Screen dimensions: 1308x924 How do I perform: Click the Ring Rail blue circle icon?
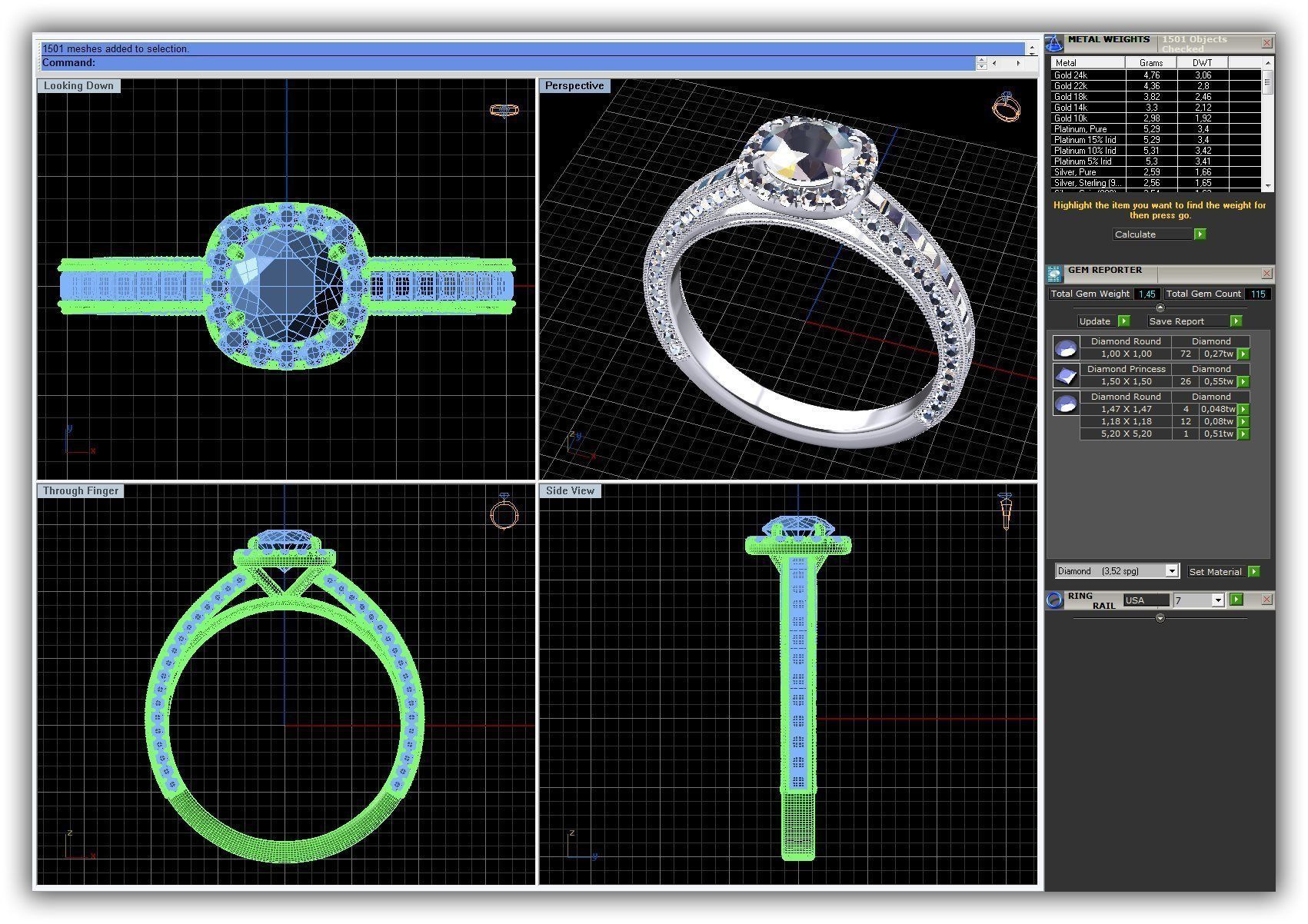pyautogui.click(x=1054, y=600)
